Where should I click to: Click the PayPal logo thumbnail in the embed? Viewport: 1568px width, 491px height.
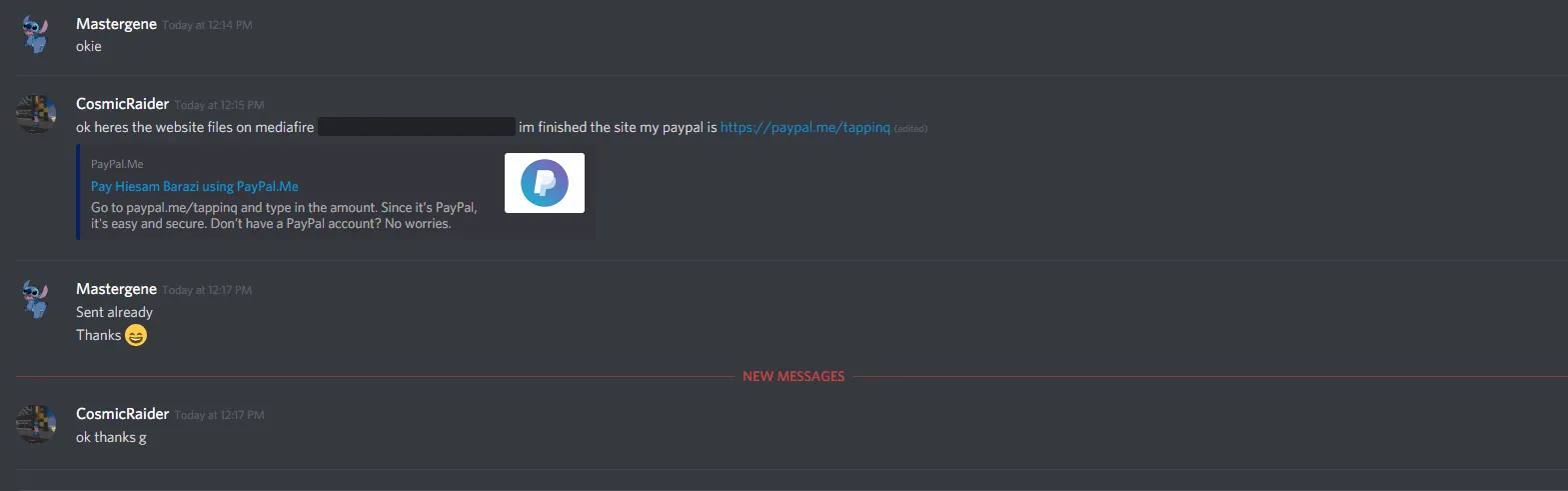coord(545,183)
